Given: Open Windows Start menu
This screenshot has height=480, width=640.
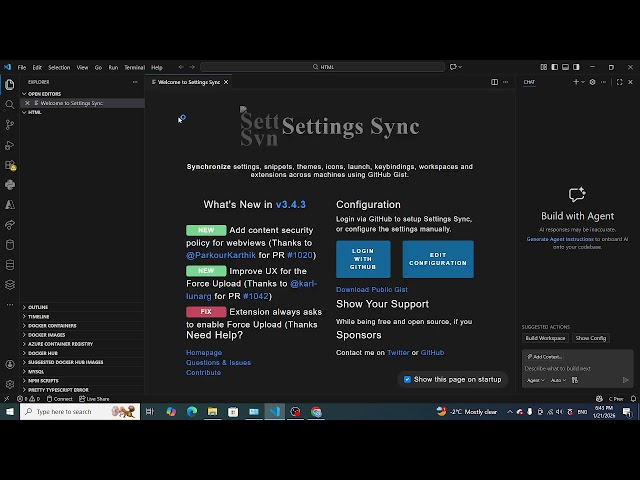Looking at the screenshot, I should tap(10, 411).
